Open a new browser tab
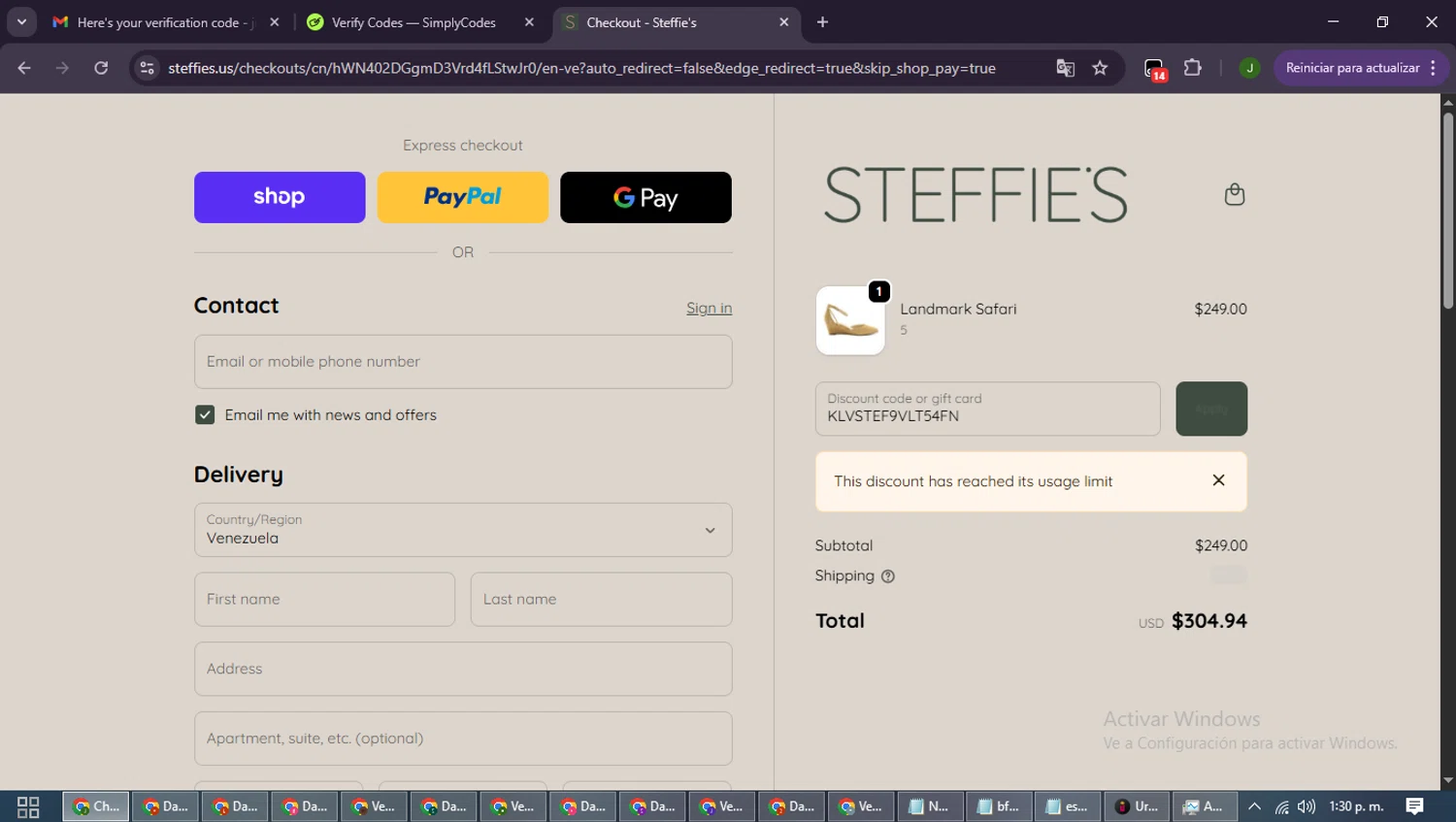This screenshot has width=1456, height=822. pyautogui.click(x=822, y=22)
